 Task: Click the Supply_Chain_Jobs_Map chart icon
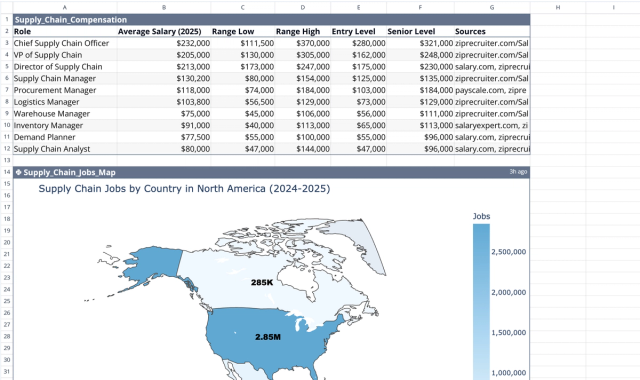18,172
